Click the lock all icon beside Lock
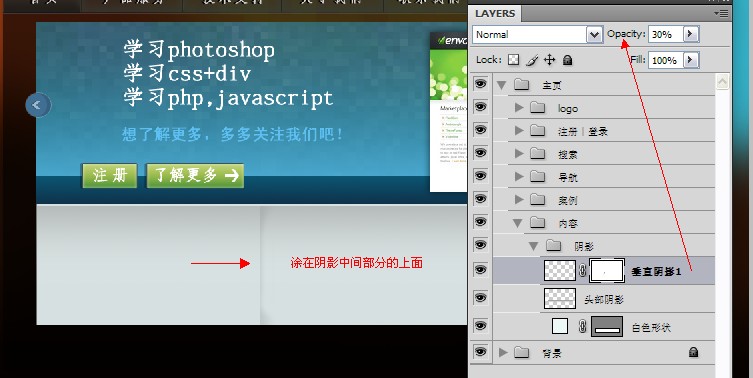This screenshot has height=378, width=753. click(x=567, y=60)
